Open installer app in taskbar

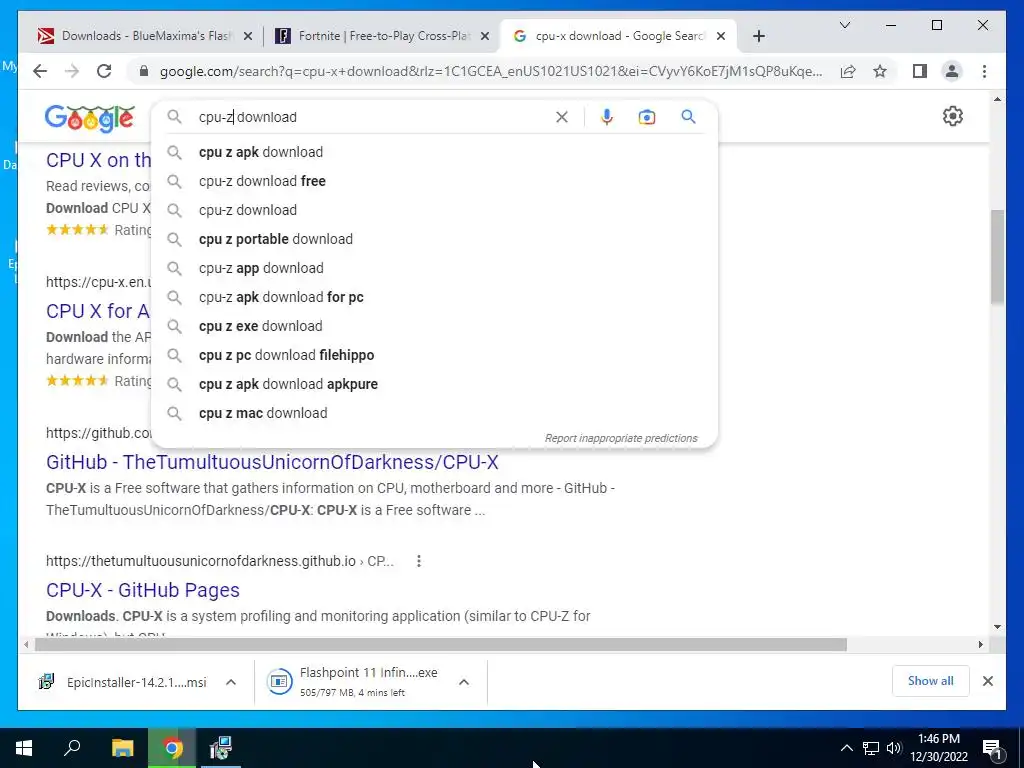pyautogui.click(x=221, y=748)
